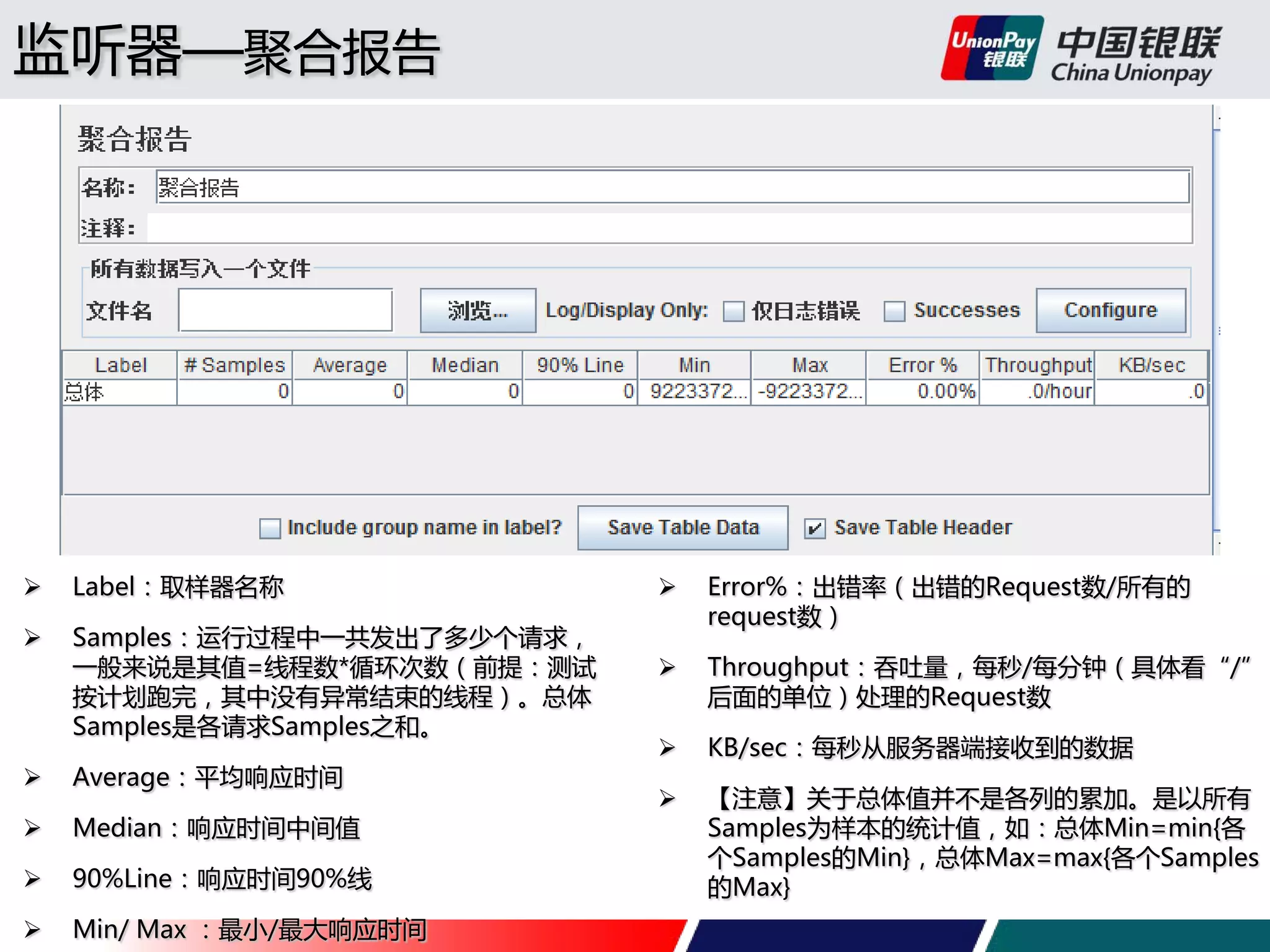Enable the 仅日志错误 checkbox
This screenshot has height=952, width=1270.
coord(734,311)
